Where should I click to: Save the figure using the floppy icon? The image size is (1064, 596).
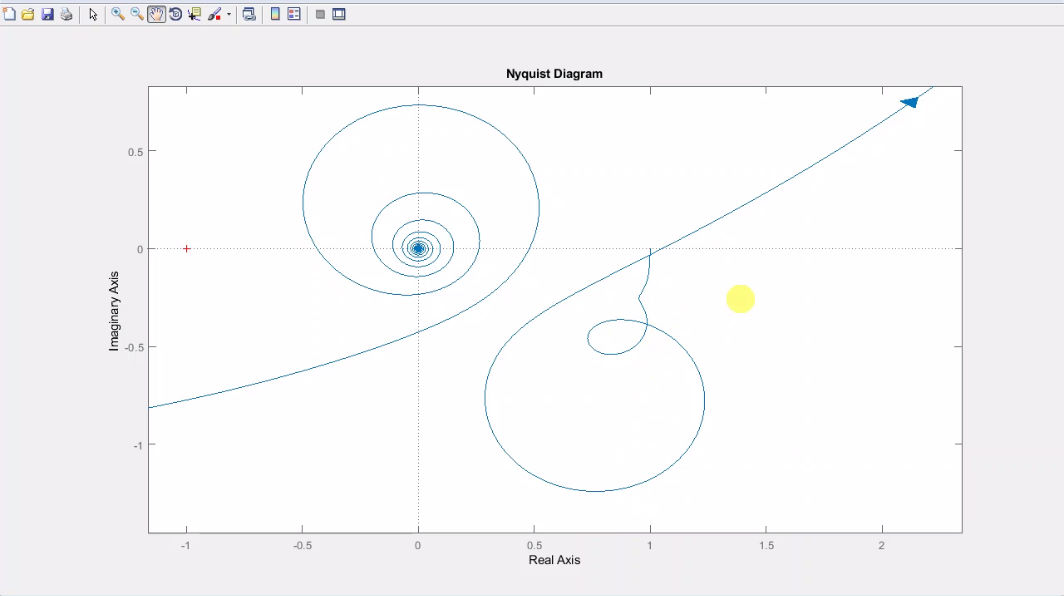tap(47, 15)
